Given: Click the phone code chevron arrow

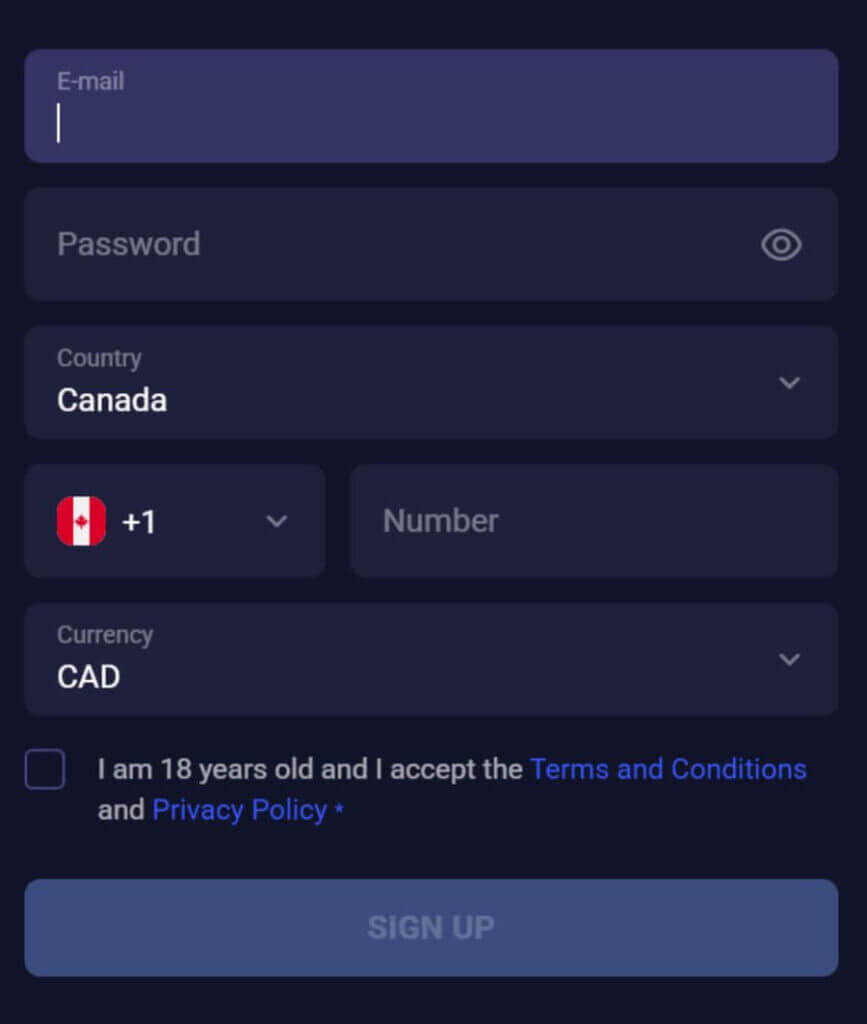Looking at the screenshot, I should 277,521.
